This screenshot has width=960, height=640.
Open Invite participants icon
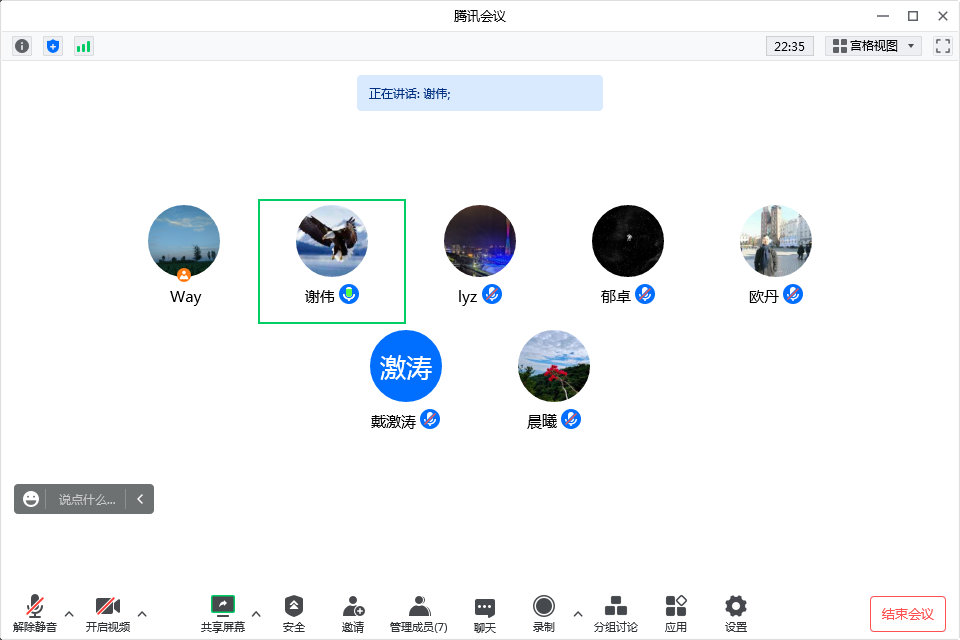tap(353, 613)
